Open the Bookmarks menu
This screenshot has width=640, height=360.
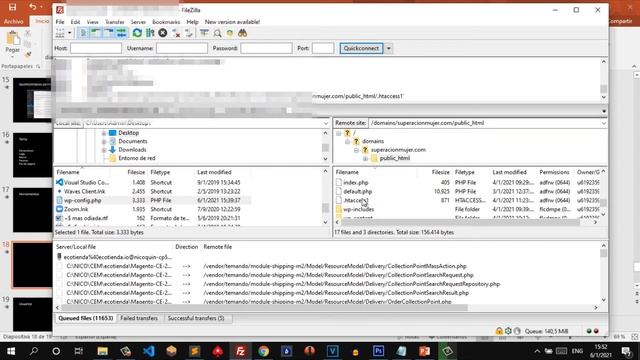click(166, 22)
